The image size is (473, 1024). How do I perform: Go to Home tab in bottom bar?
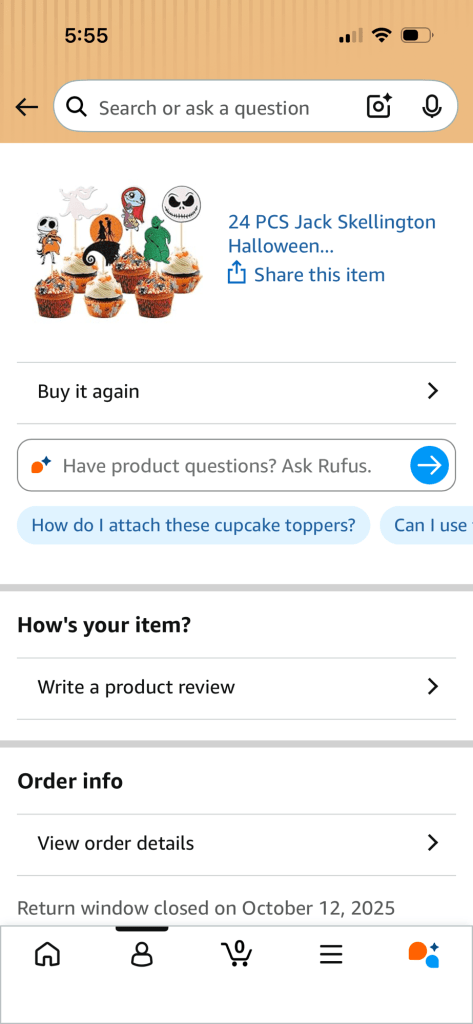47,955
